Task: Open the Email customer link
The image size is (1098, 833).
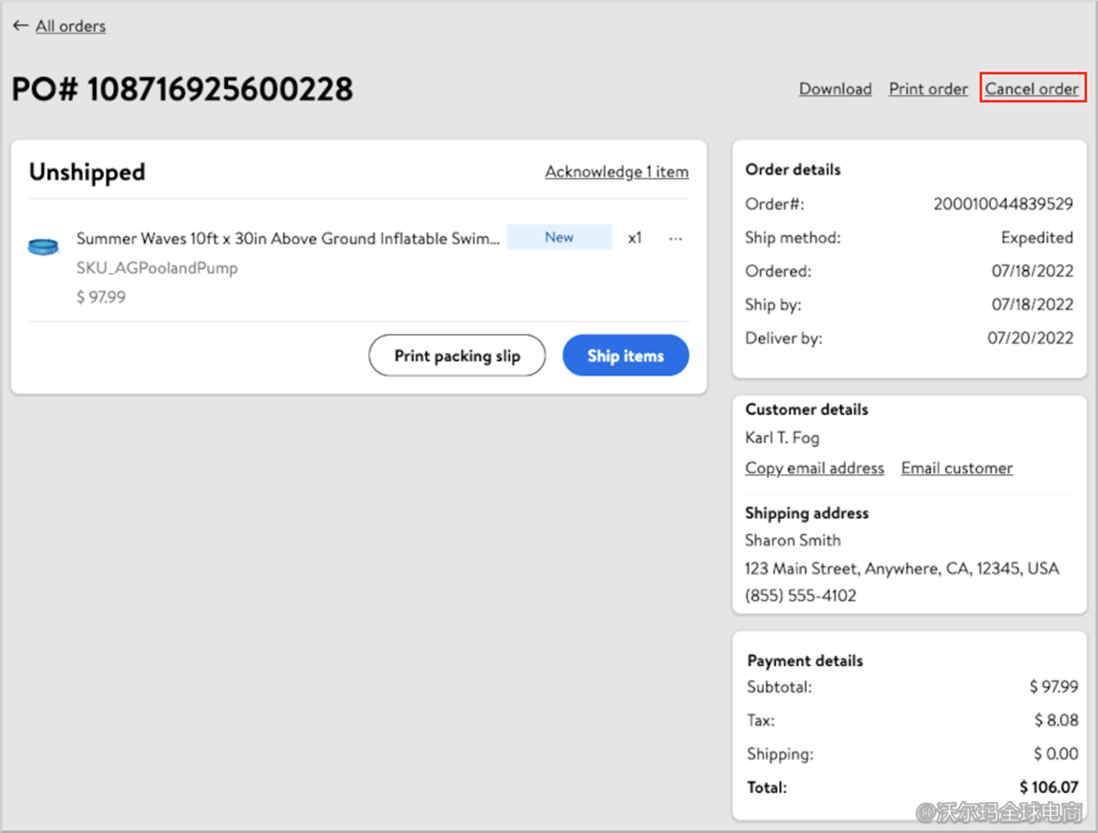Action: click(x=956, y=468)
